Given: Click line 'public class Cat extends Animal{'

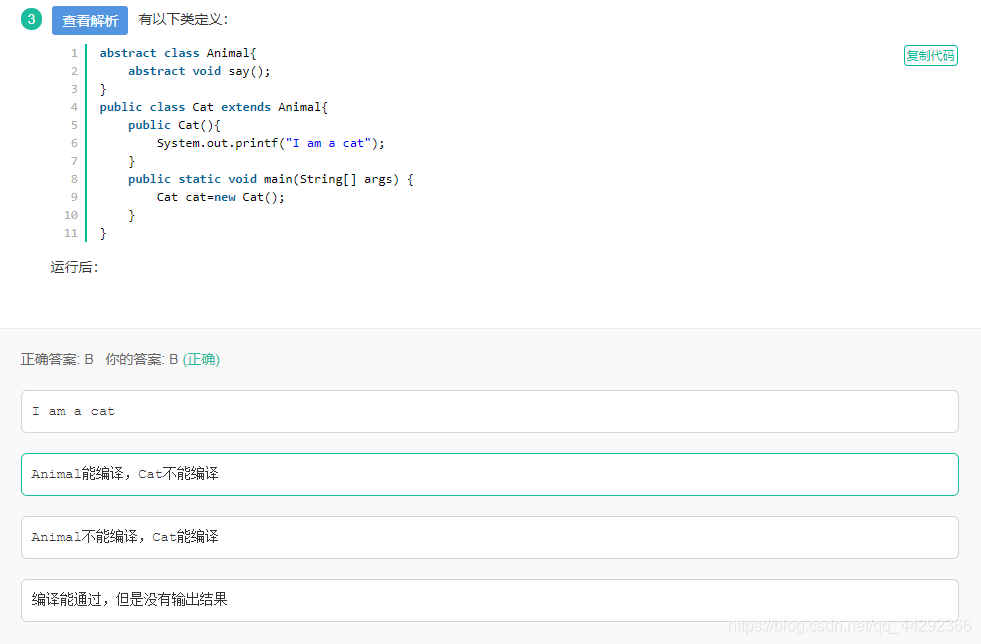Looking at the screenshot, I should (213, 107).
